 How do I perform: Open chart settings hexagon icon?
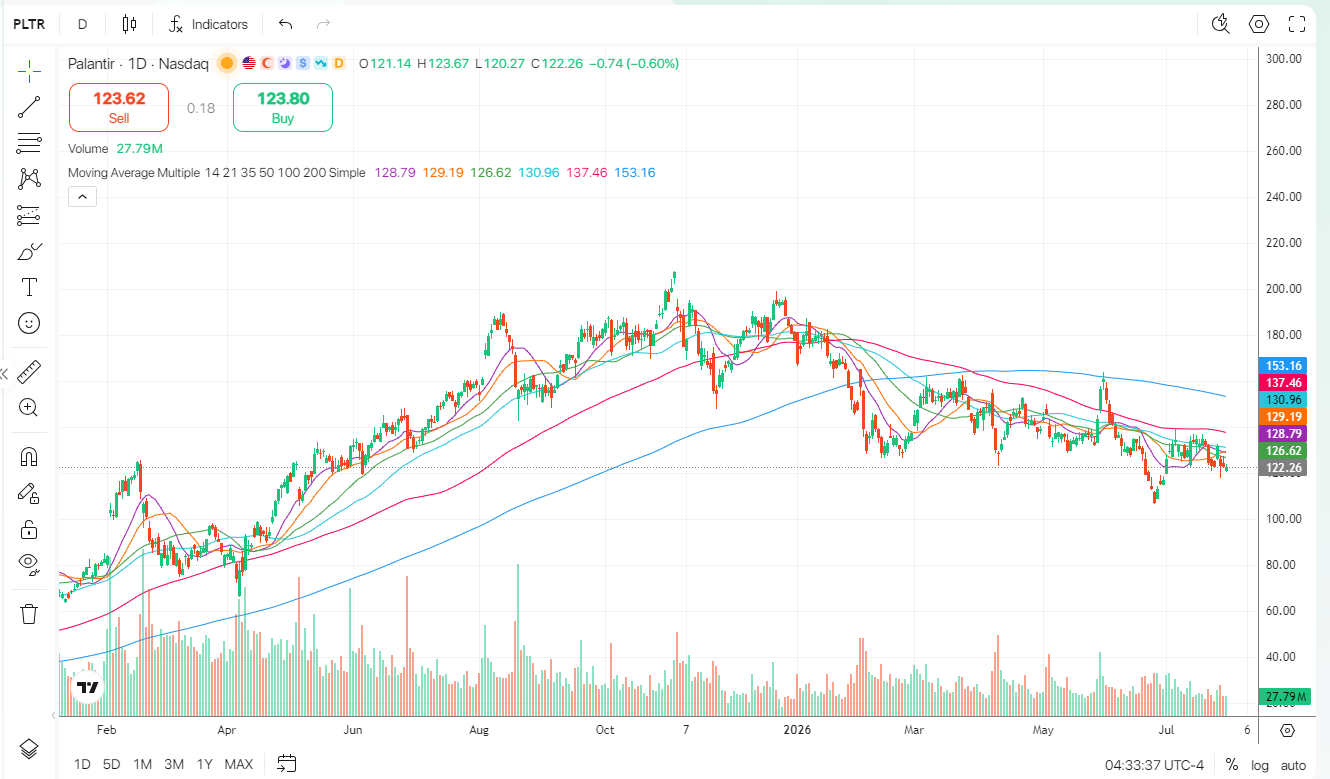coord(1259,24)
